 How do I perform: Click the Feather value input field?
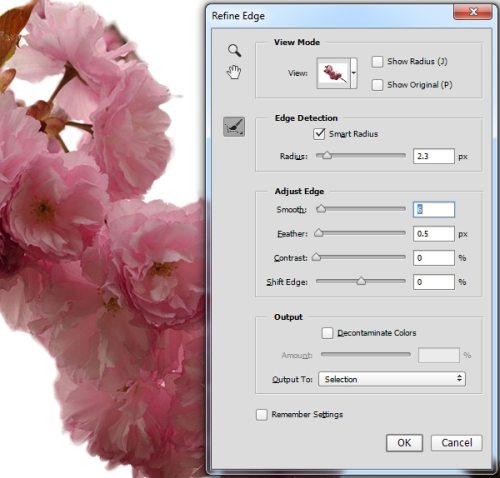[434, 234]
